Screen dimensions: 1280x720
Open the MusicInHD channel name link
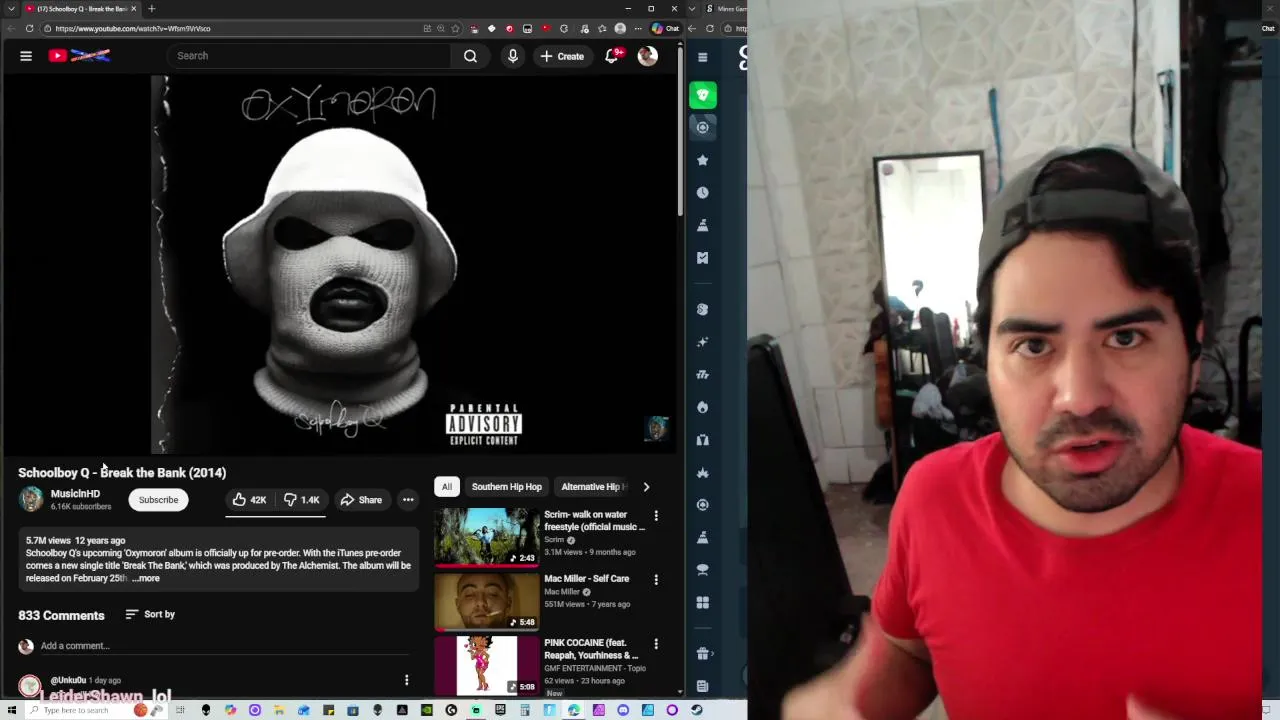[x=75, y=494]
